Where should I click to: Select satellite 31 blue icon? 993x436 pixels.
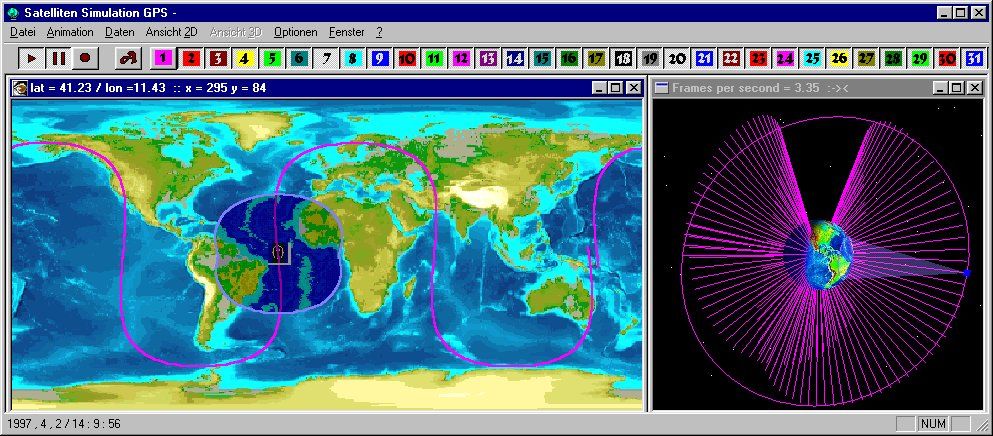click(x=974, y=59)
